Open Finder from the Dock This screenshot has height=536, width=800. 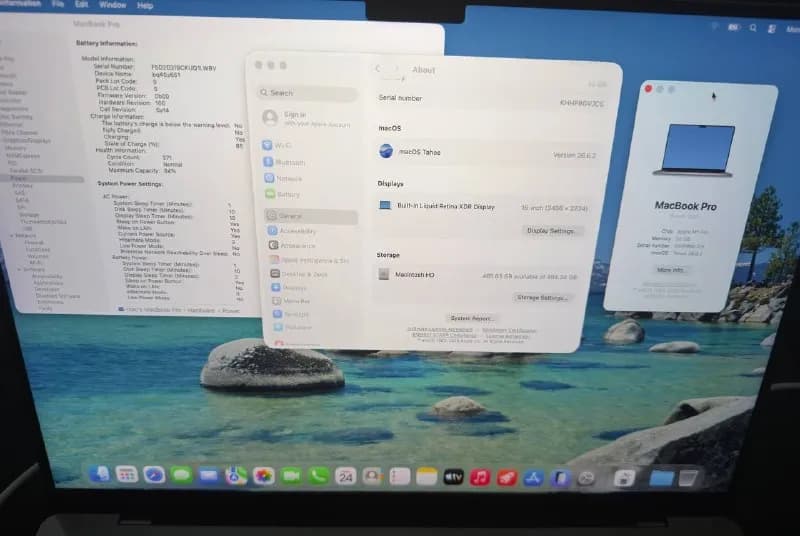pos(99,473)
